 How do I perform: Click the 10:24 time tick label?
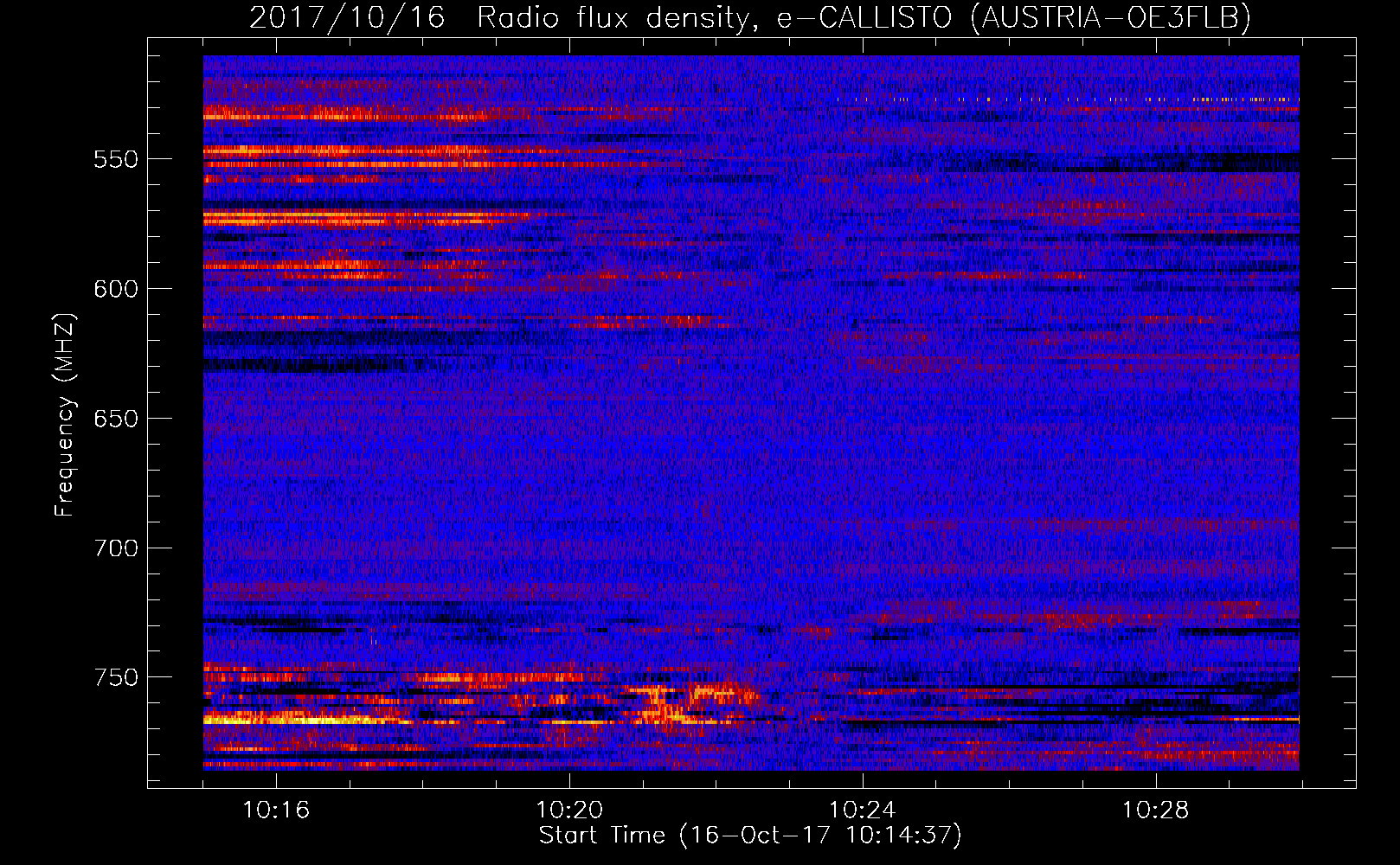pyautogui.click(x=863, y=811)
